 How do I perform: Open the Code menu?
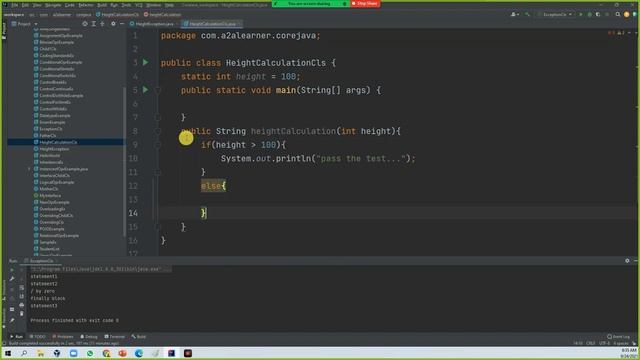[70, 5]
